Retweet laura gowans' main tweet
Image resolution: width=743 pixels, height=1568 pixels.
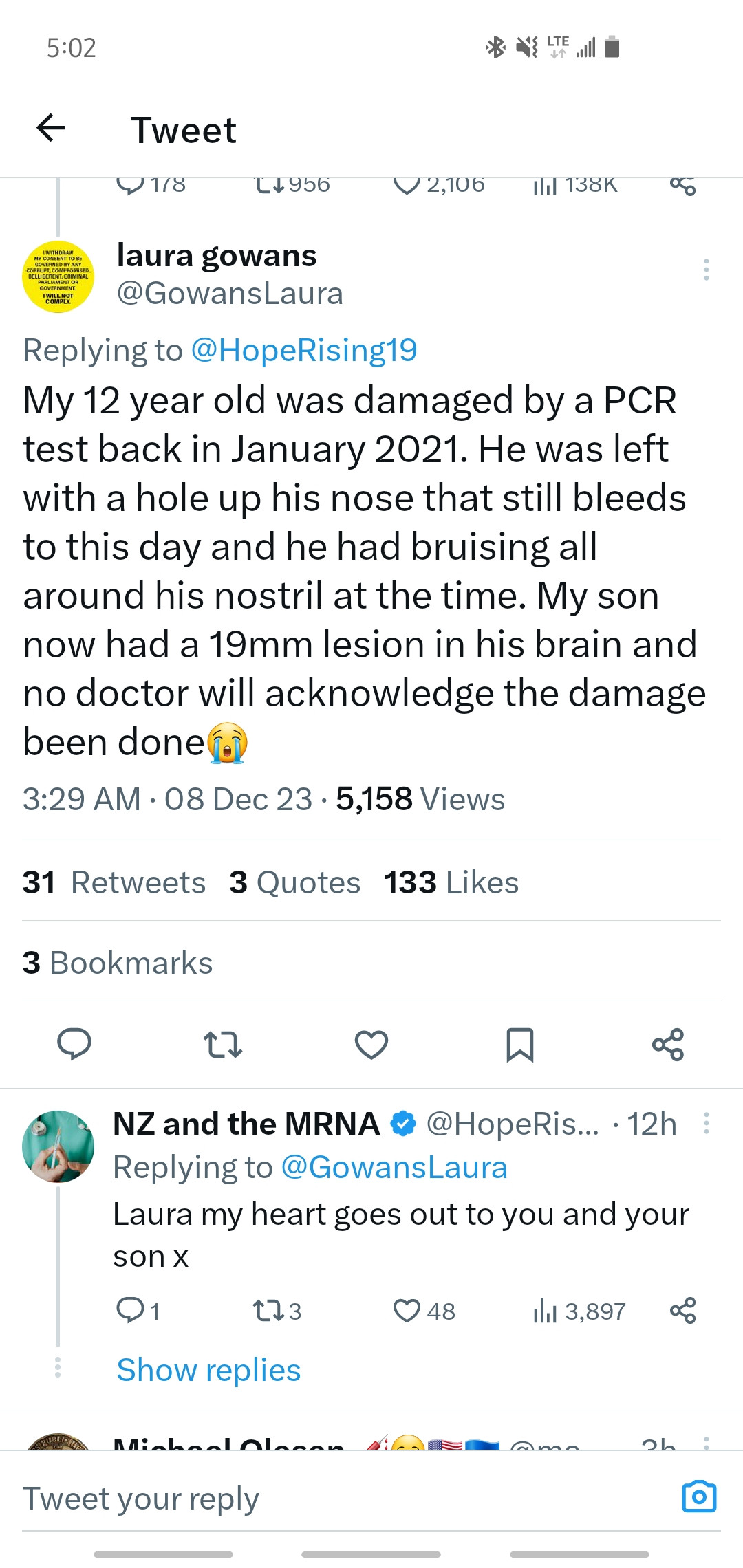(x=223, y=1044)
